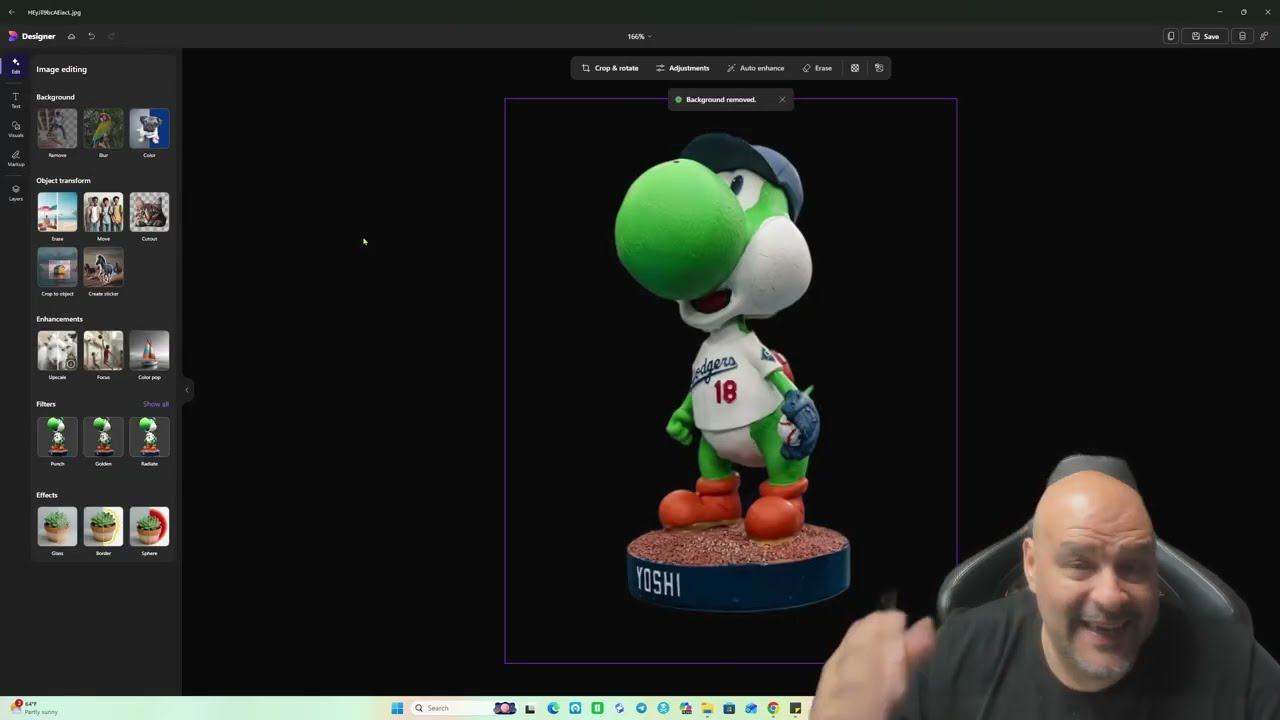1280x720 pixels.
Task: Open the Markup tool in the sidebar
Action: coord(15,158)
